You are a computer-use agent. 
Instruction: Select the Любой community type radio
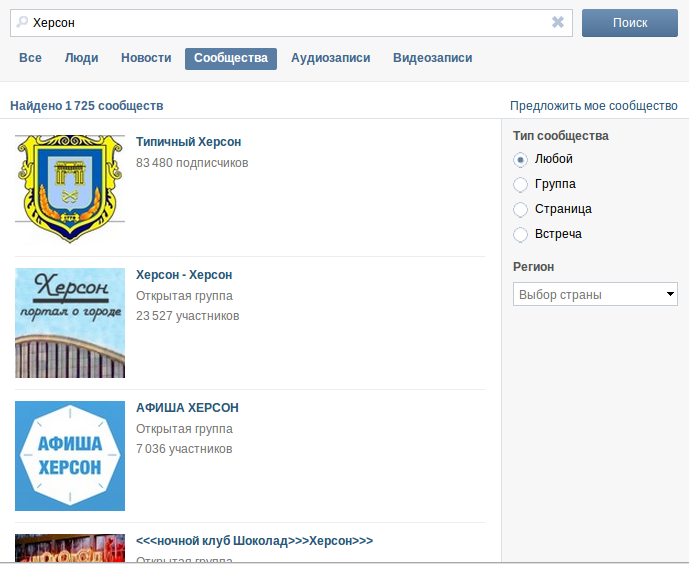(x=520, y=159)
